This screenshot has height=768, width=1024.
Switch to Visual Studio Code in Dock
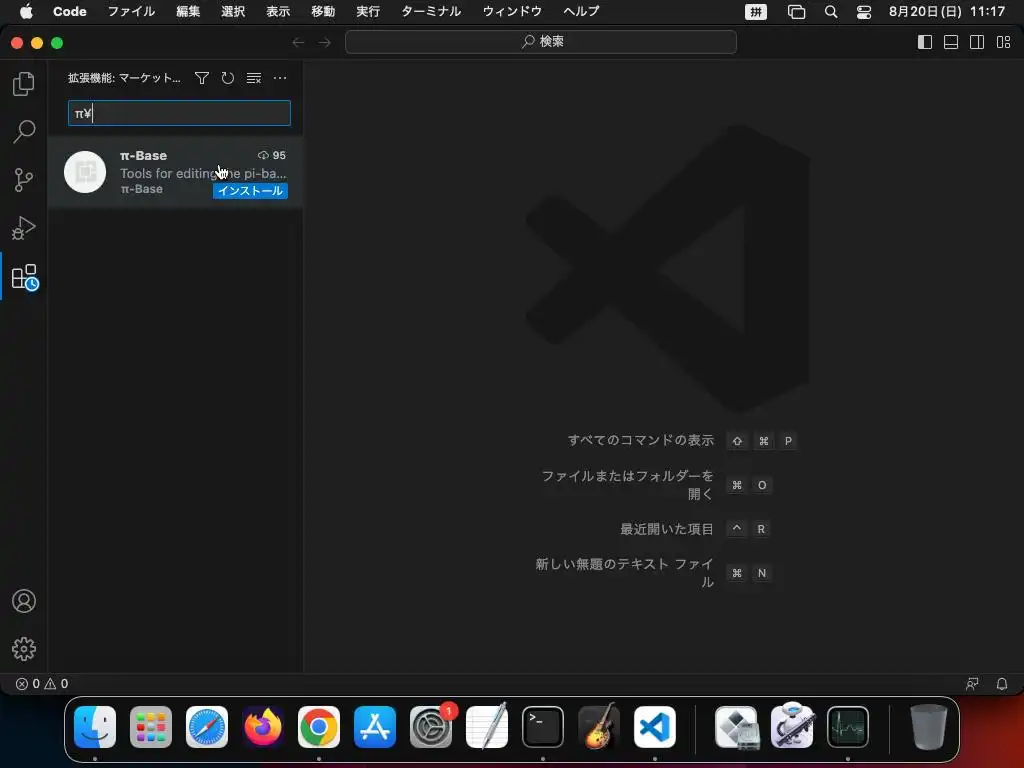pos(655,727)
